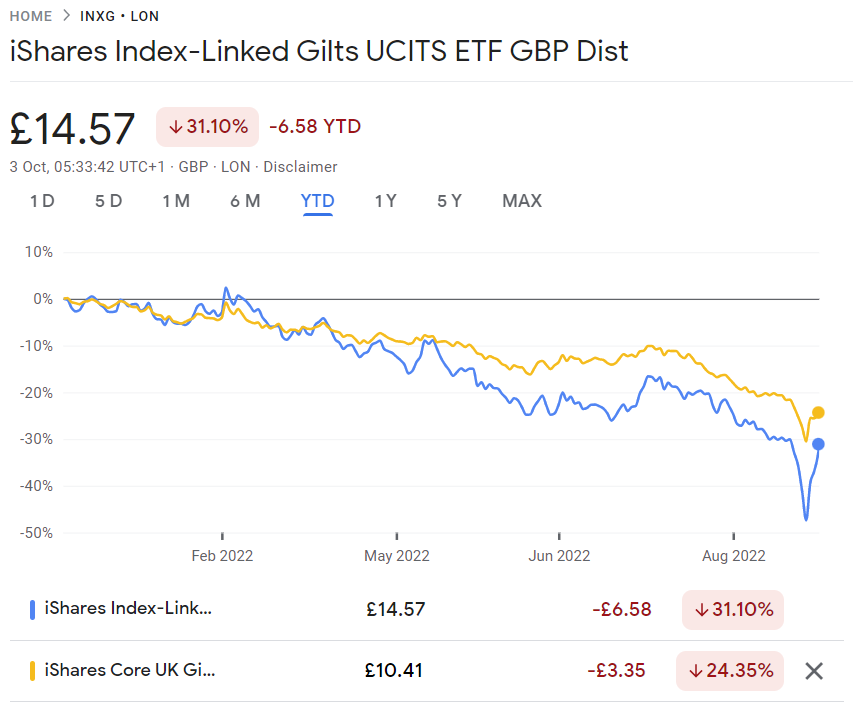Show the 1M chart range
This screenshot has width=853, height=710.
tap(176, 201)
